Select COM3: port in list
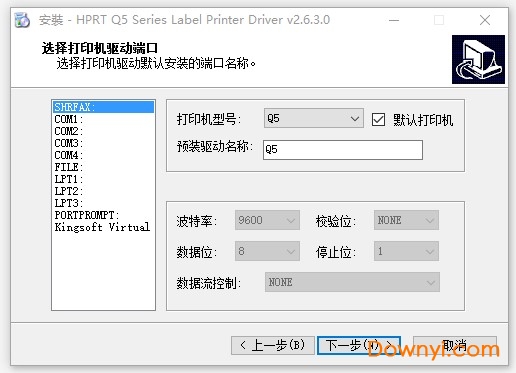The image size is (516, 373). (103, 143)
